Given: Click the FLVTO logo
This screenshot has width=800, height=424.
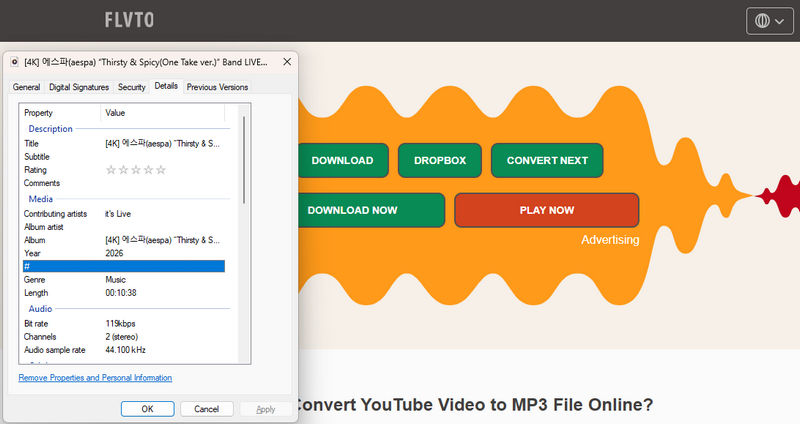Looking at the screenshot, I should [129, 20].
